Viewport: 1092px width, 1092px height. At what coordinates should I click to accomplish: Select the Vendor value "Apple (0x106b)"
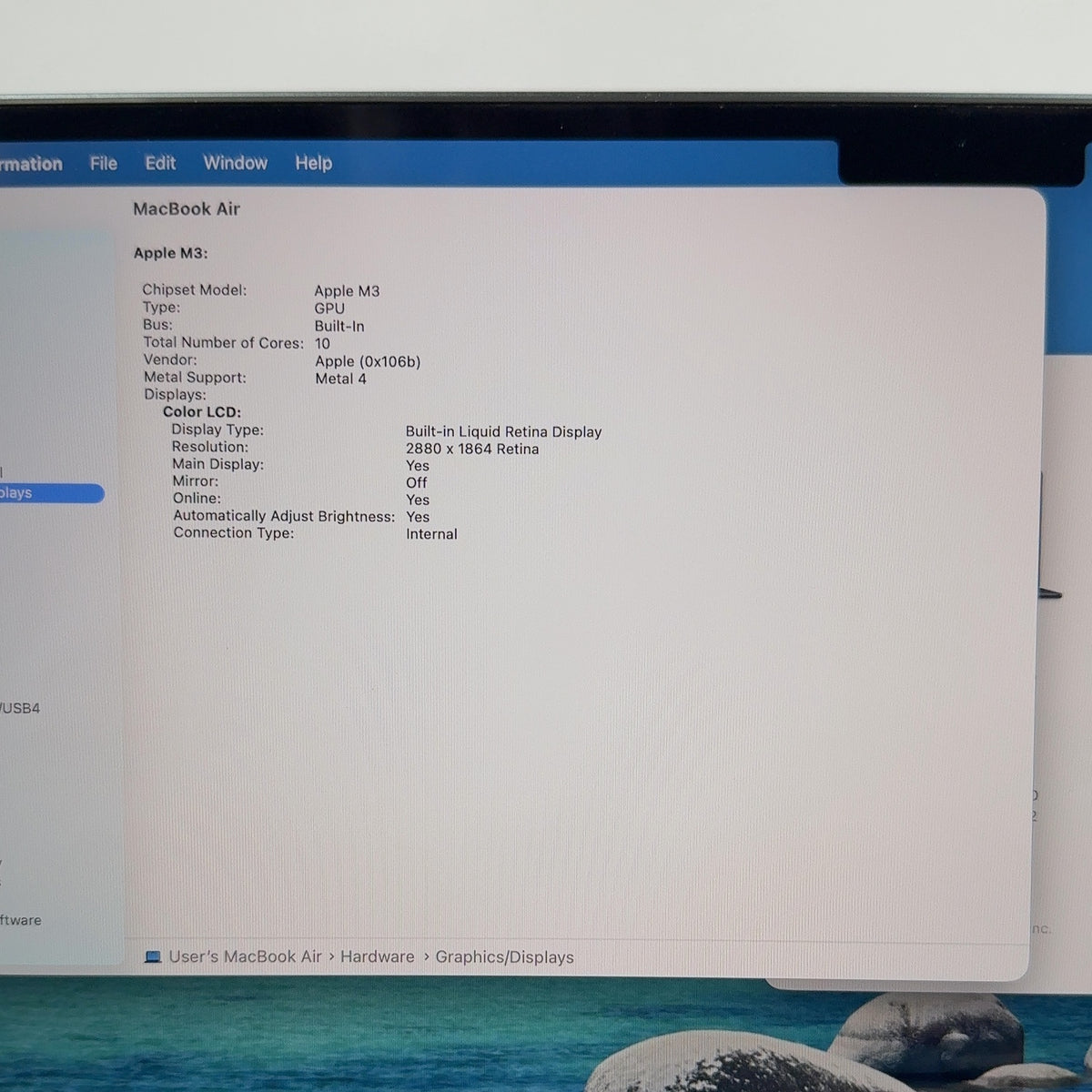pyautogui.click(x=368, y=361)
